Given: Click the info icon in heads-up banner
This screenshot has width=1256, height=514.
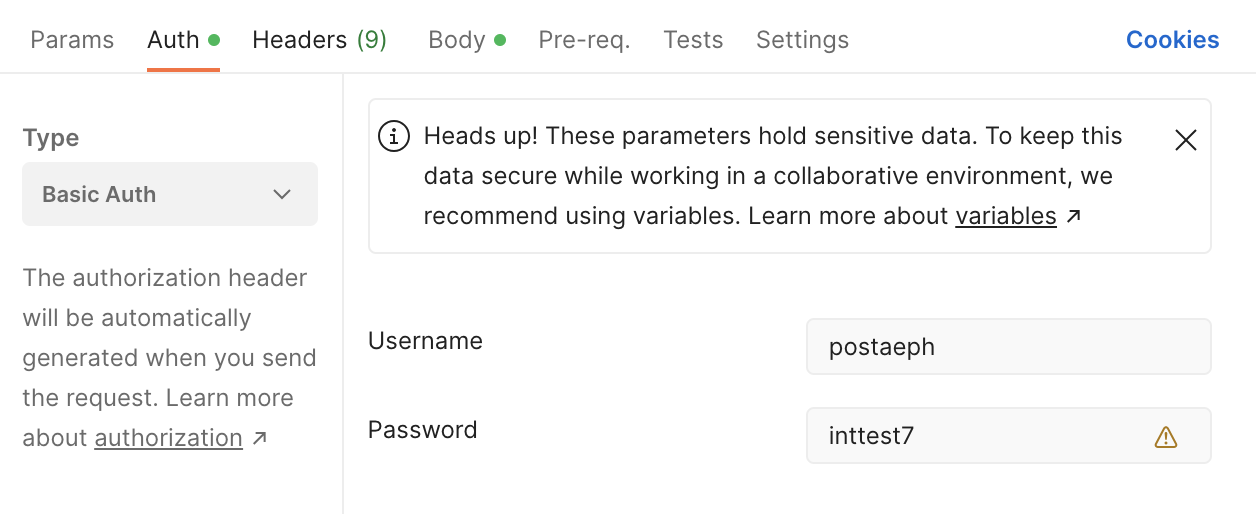Looking at the screenshot, I should click(x=394, y=137).
